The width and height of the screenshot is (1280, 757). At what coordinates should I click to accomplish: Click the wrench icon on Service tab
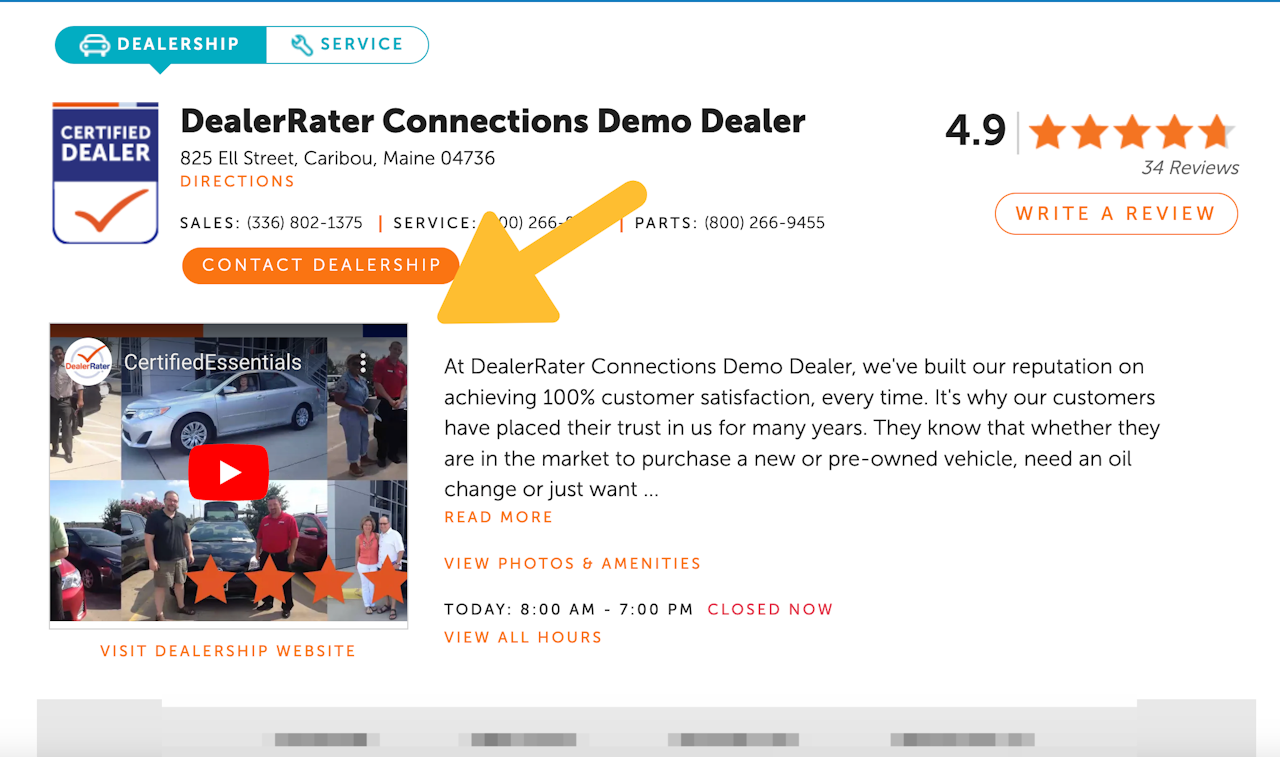[x=302, y=45]
